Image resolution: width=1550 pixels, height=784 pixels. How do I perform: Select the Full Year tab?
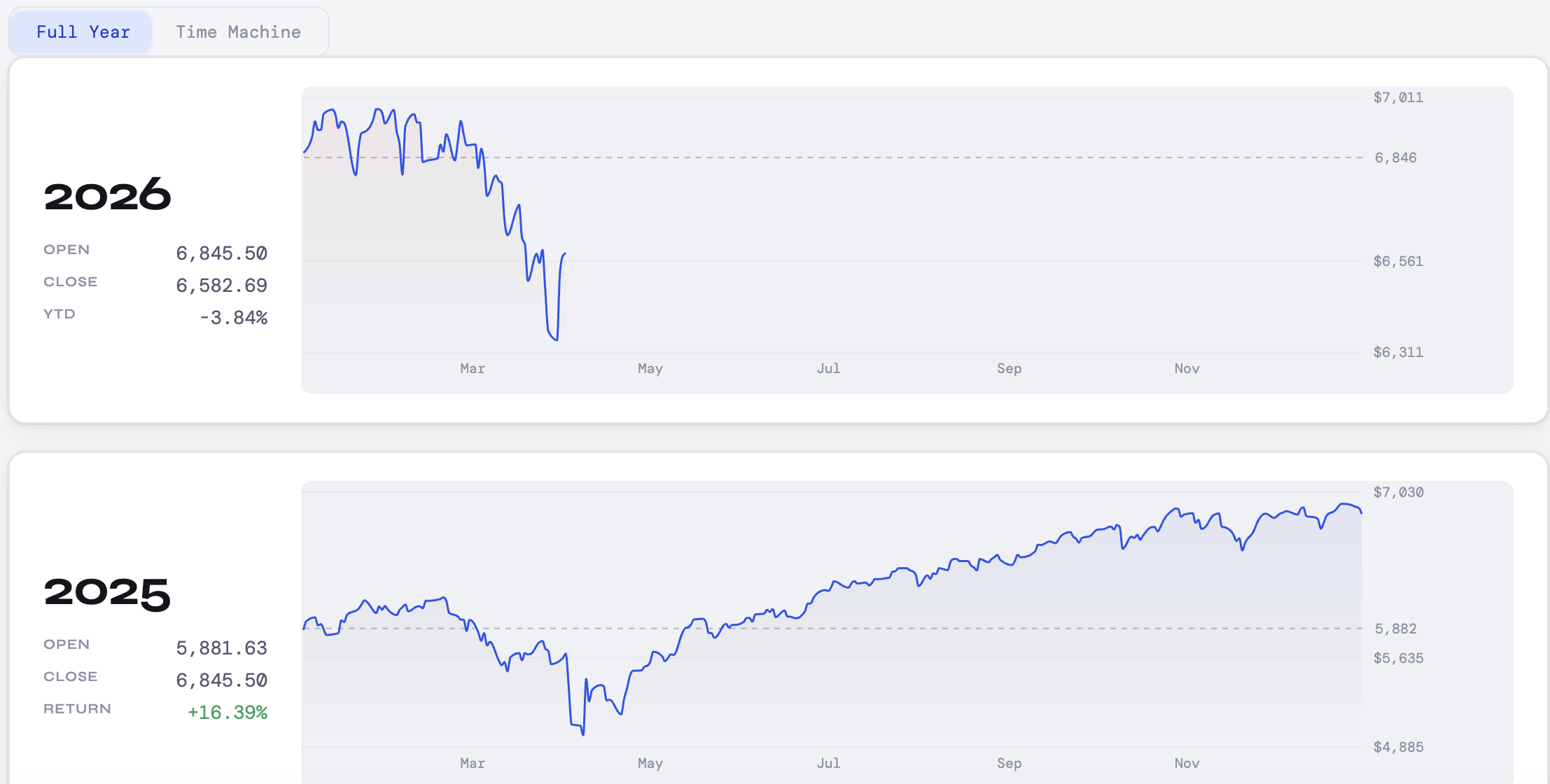point(83,31)
